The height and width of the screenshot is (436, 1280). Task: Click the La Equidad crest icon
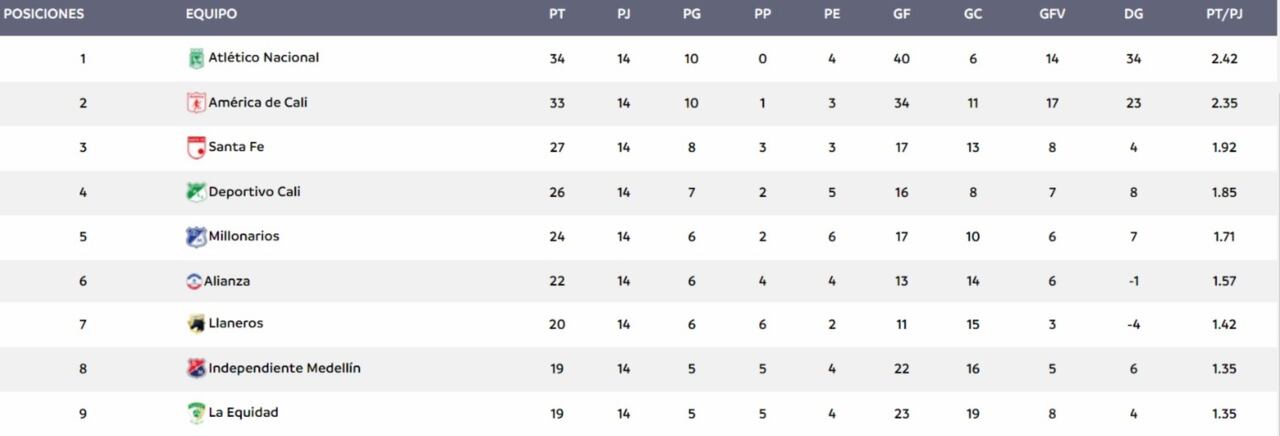(x=196, y=412)
